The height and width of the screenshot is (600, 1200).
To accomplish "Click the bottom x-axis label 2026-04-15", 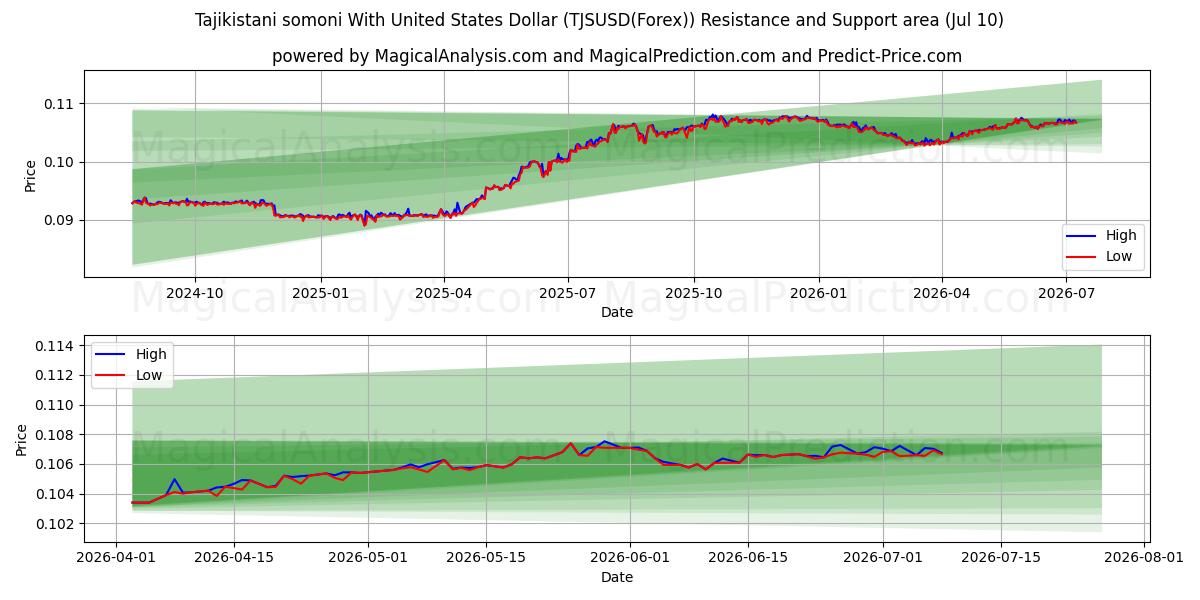I will pyautogui.click(x=234, y=559).
